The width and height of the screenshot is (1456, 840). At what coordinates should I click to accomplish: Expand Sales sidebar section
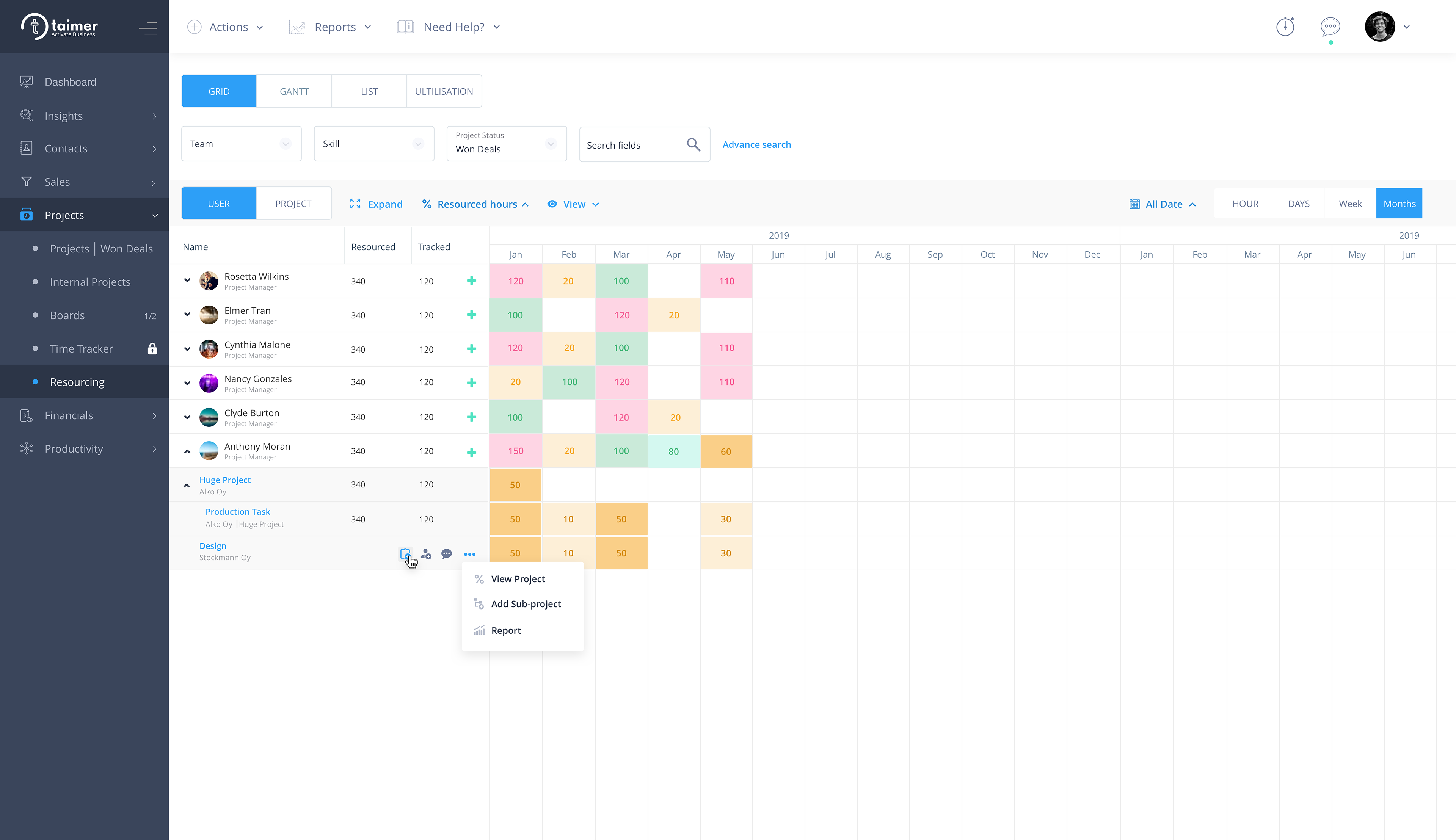(84, 182)
